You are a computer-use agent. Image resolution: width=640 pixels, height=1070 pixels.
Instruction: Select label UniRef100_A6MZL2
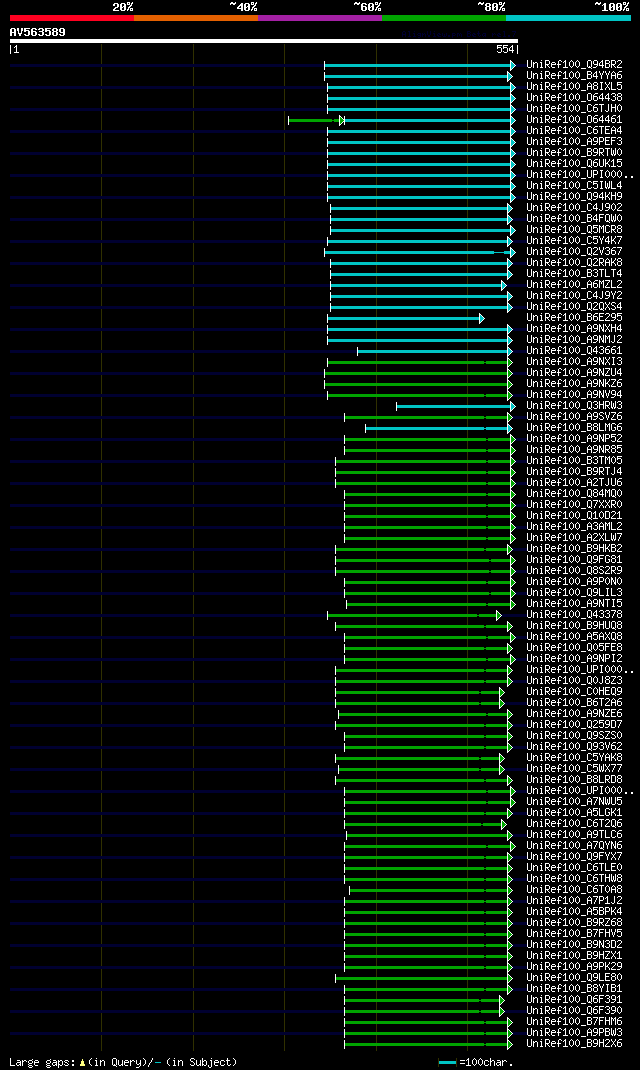pos(574,285)
